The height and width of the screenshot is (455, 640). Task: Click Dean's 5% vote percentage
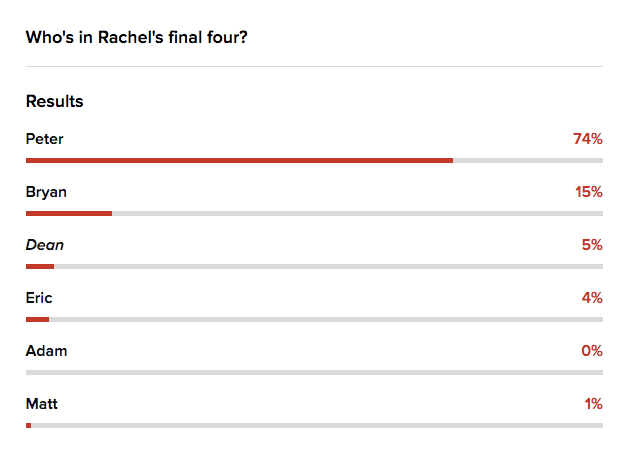591,244
